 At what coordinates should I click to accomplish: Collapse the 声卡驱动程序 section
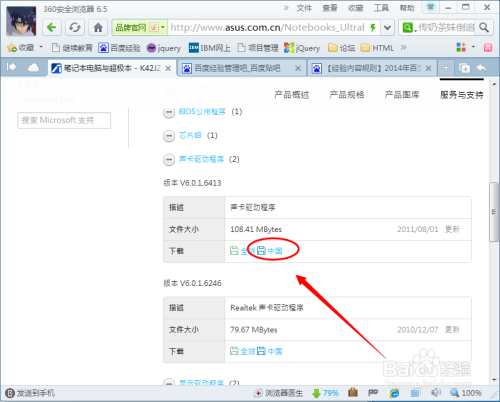[169, 160]
